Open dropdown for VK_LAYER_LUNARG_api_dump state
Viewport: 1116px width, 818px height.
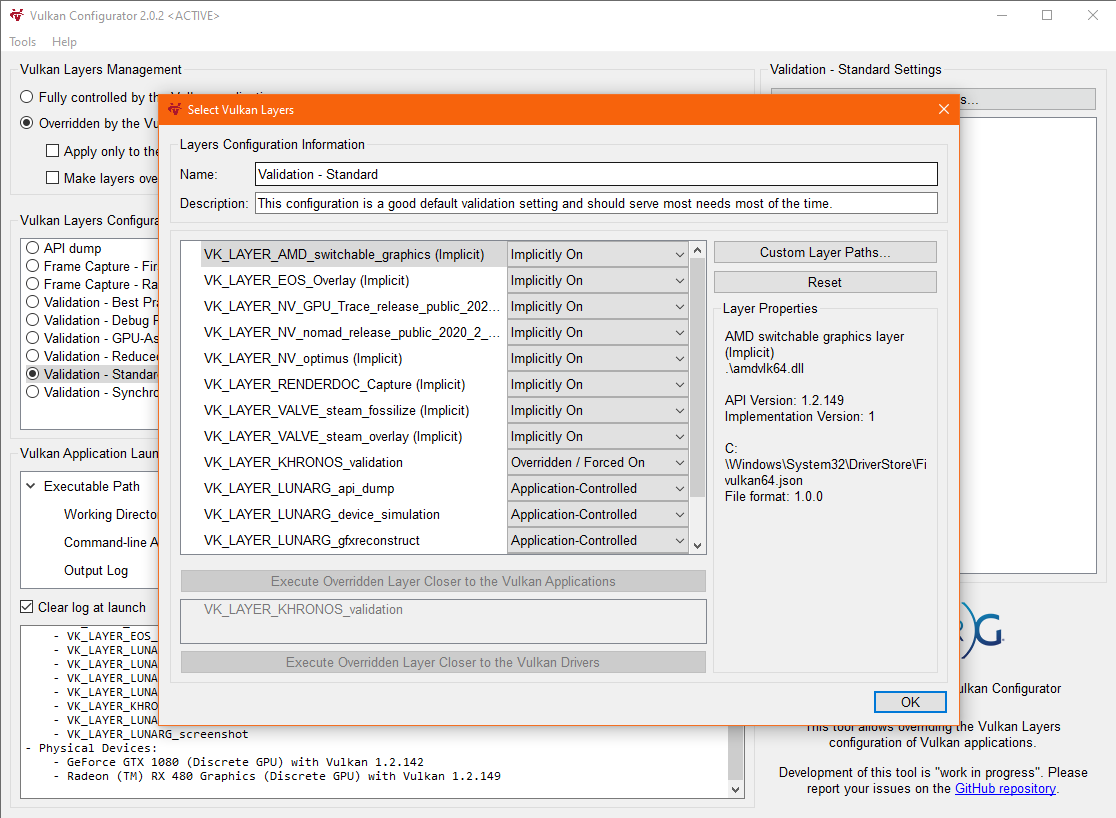597,488
